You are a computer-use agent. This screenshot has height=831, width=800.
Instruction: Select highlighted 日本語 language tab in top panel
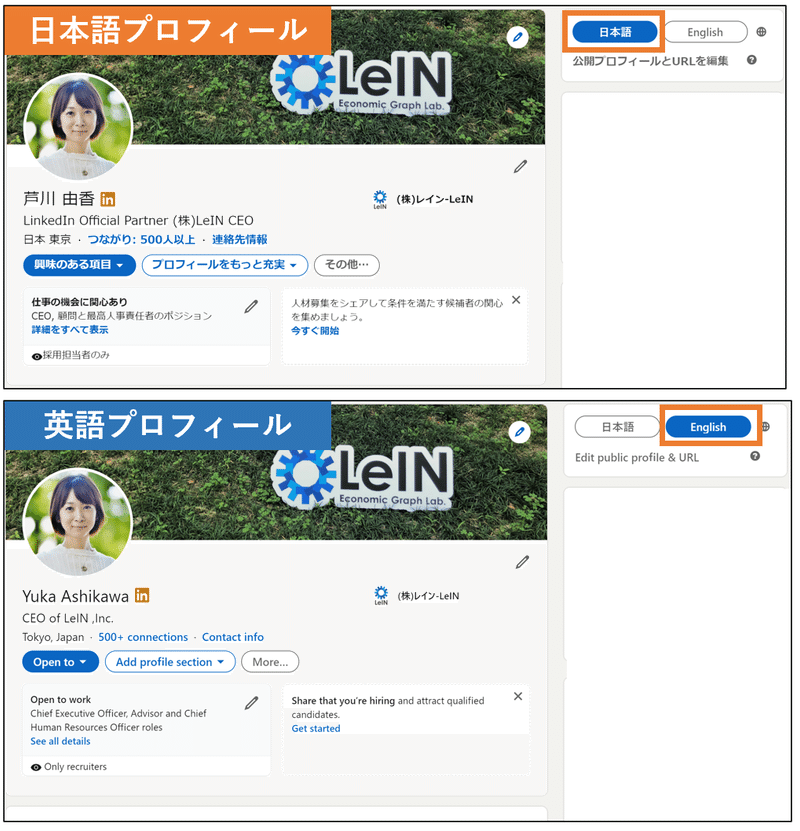(615, 32)
